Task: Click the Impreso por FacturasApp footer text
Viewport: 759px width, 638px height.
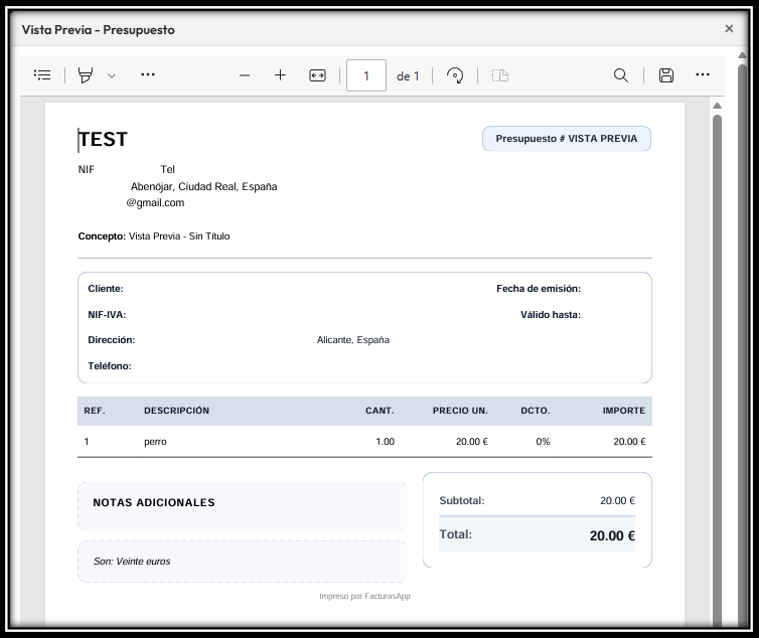Action: point(364,596)
